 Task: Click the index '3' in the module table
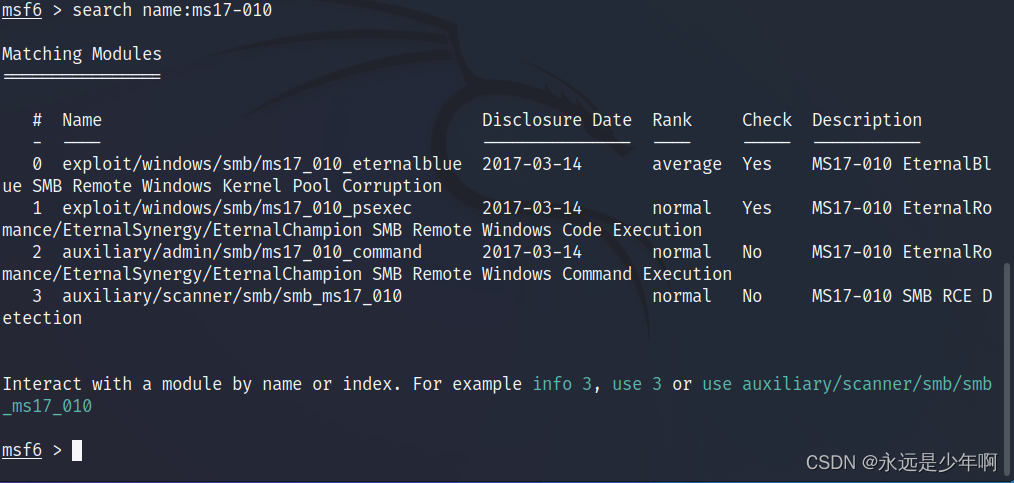pos(38,296)
